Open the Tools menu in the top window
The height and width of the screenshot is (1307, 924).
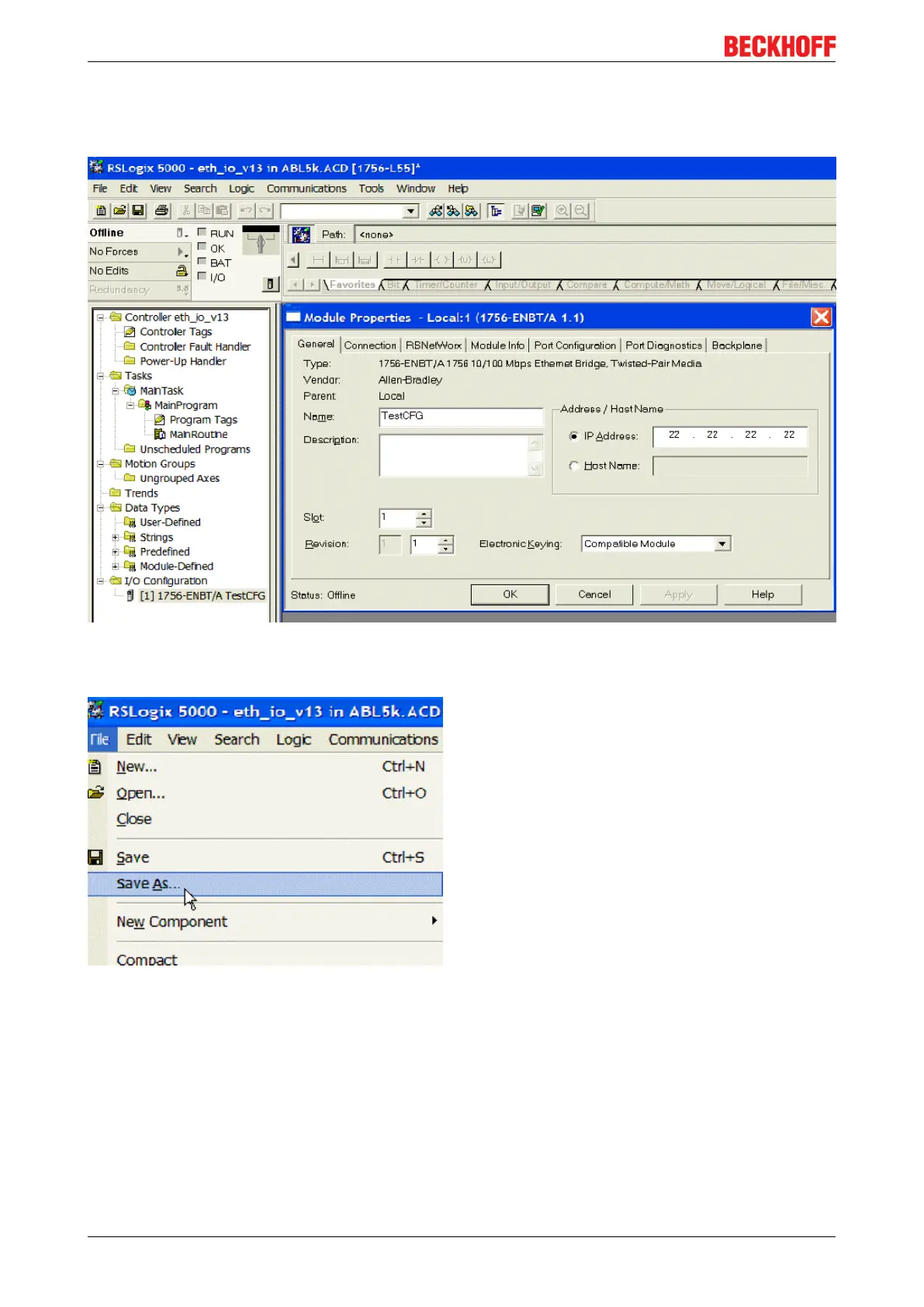point(371,189)
